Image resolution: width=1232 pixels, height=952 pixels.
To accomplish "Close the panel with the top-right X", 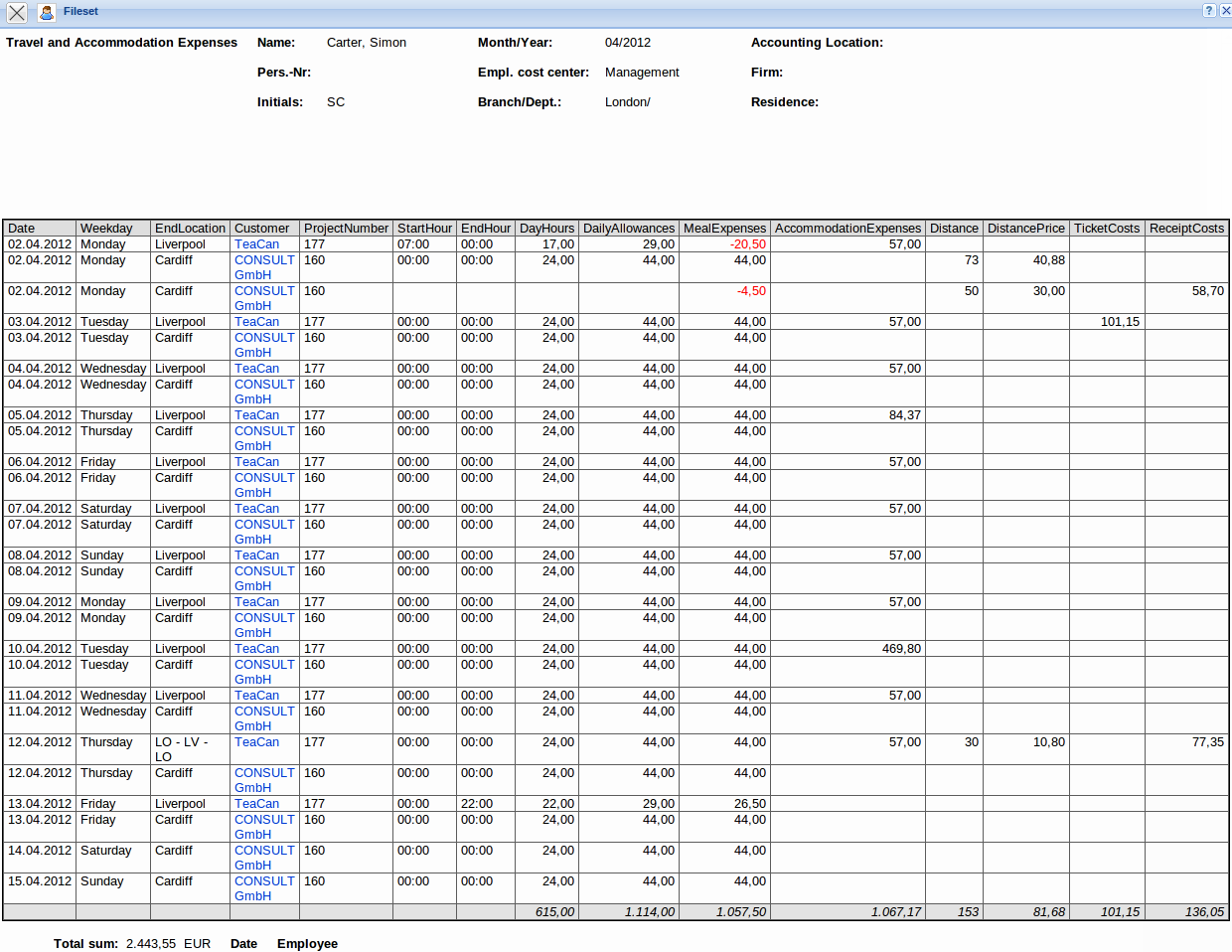I will pos(1225,10).
